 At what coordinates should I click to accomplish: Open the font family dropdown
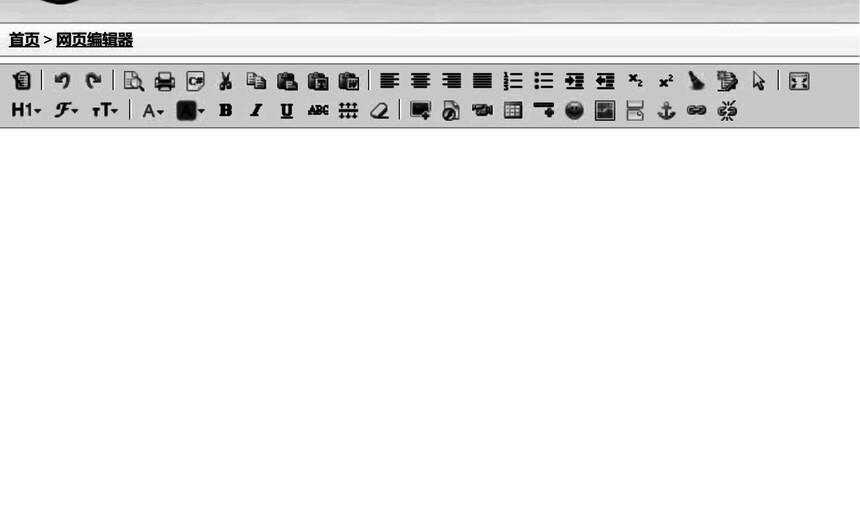click(x=66, y=110)
